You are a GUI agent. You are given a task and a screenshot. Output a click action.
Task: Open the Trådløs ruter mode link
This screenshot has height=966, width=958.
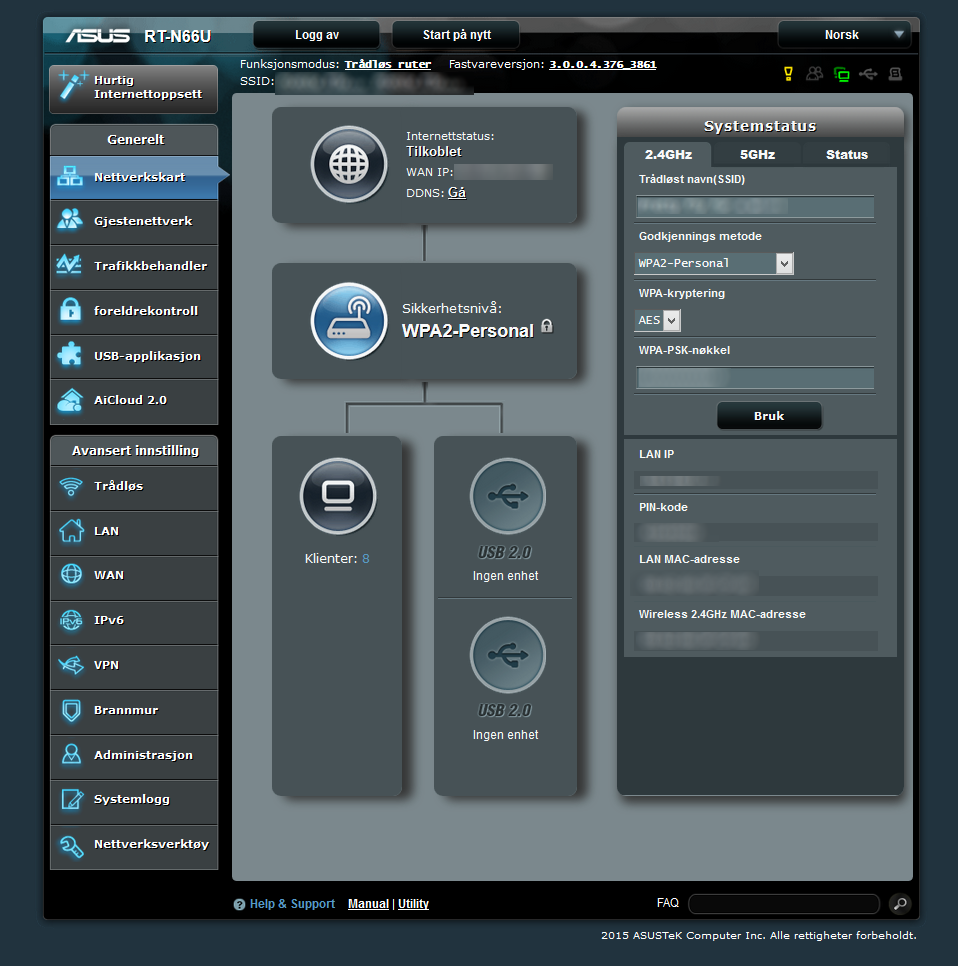click(388, 64)
